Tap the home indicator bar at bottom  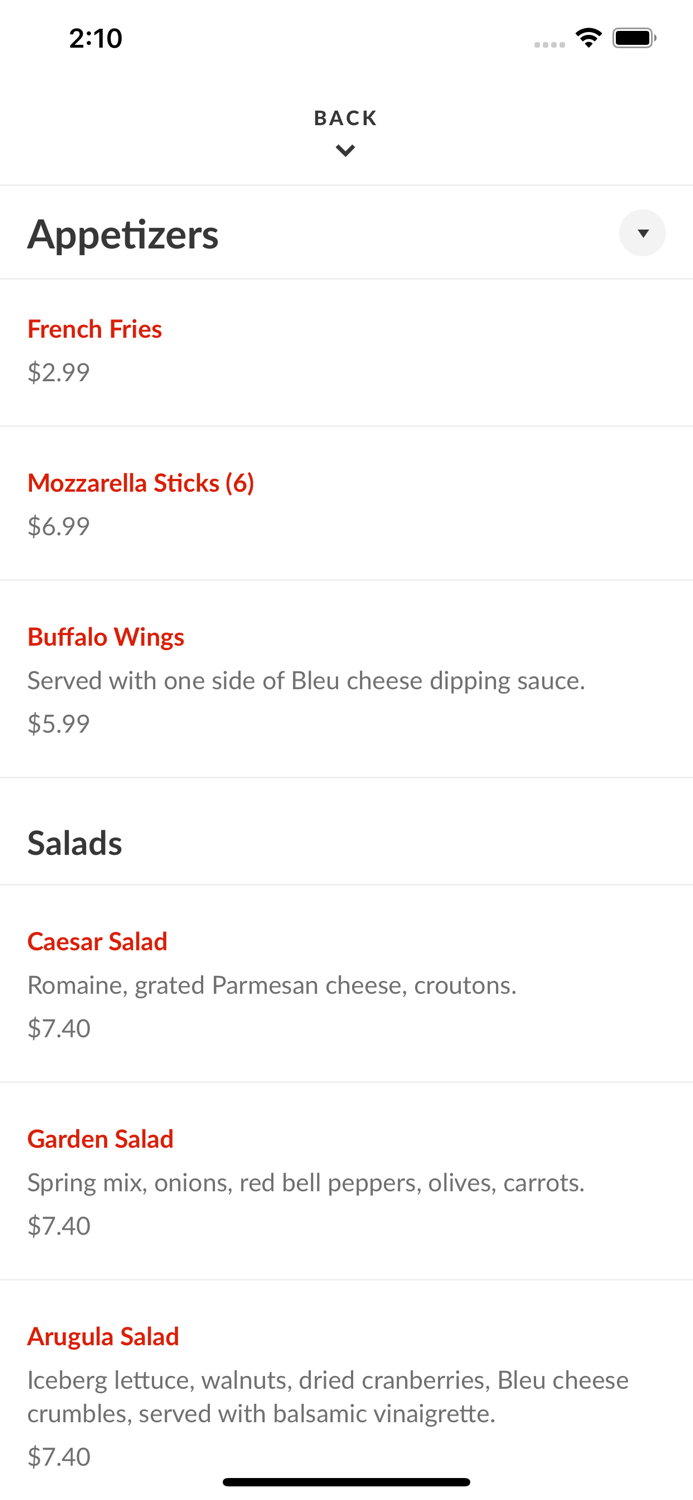346,1481
